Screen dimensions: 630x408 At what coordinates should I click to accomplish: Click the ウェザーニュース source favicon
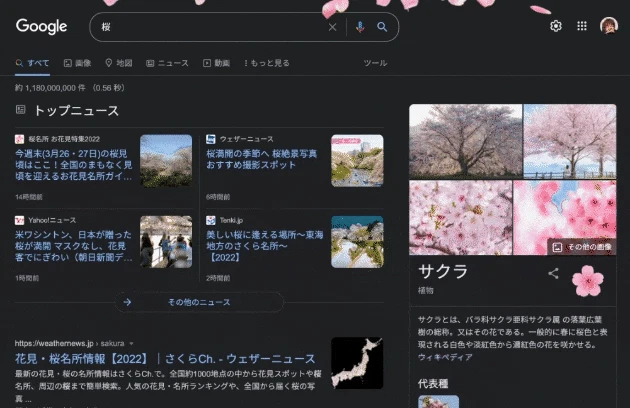point(211,139)
